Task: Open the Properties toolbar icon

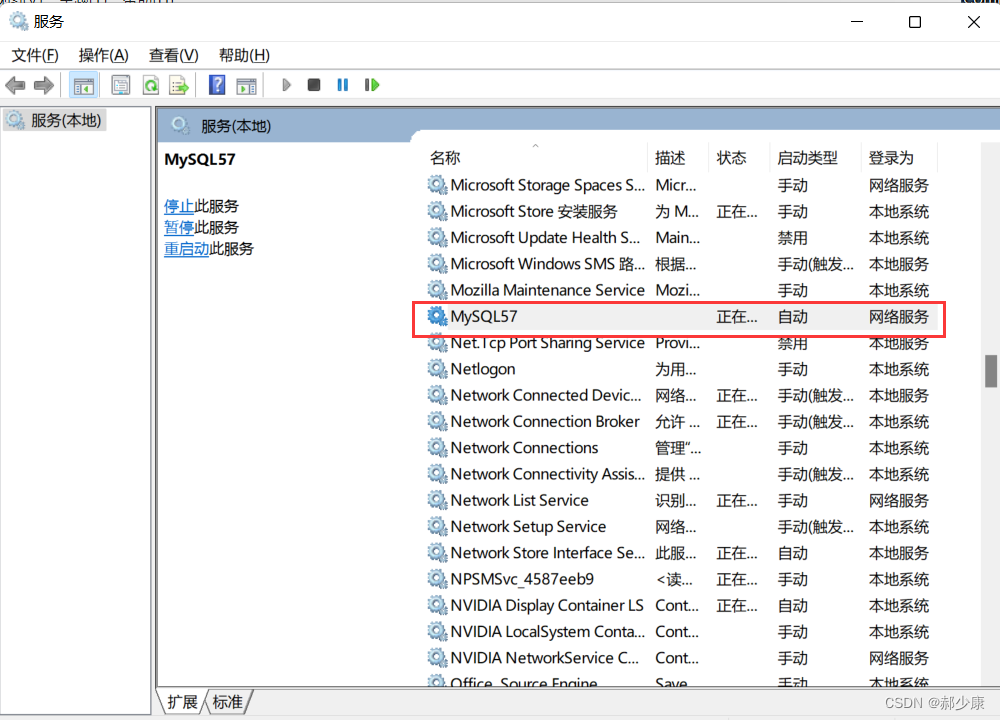Action: coord(121,85)
